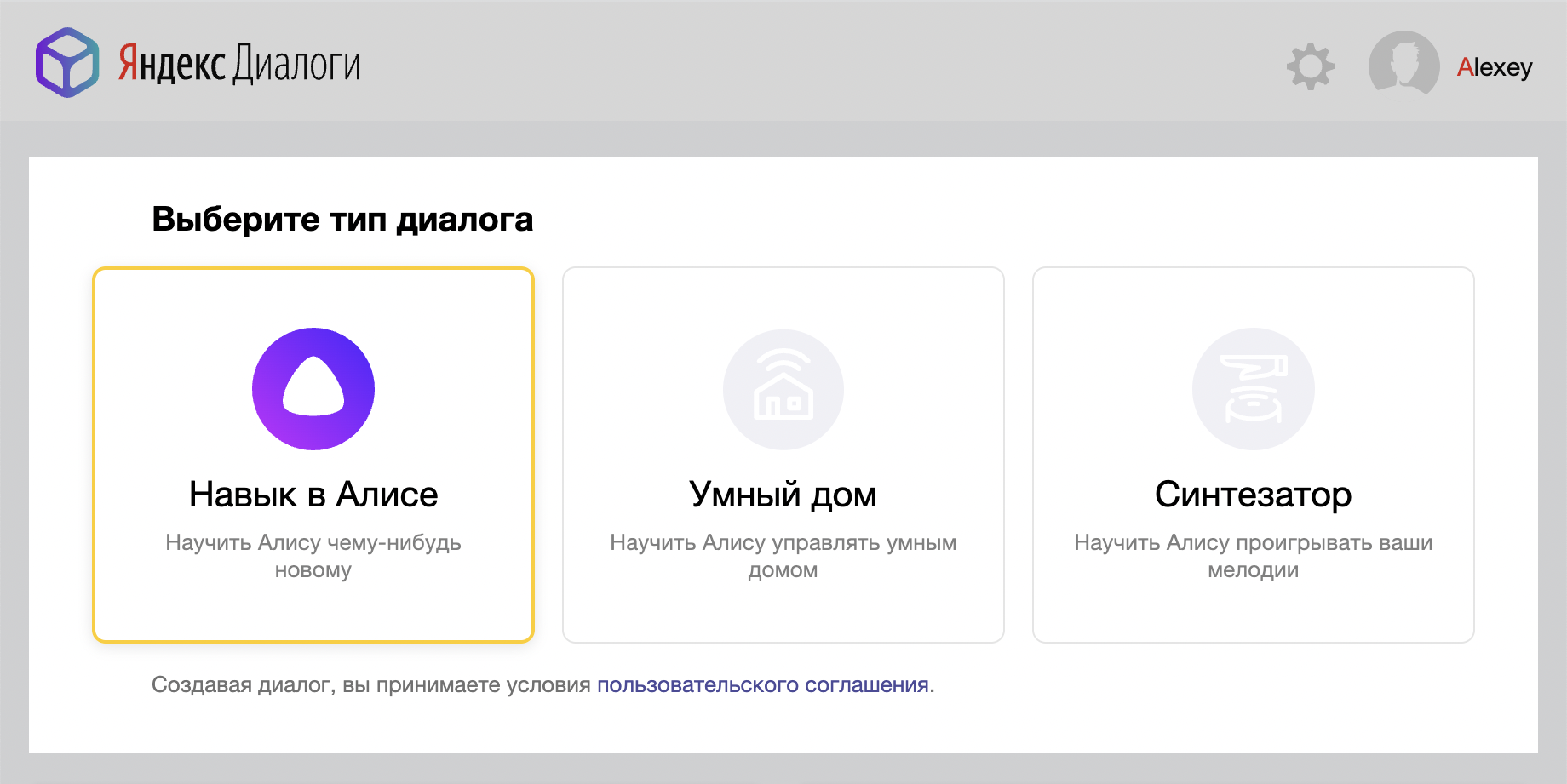Click the "Выберите тип диалога" heading
Viewport: 1567px width, 784px height.
tap(342, 220)
